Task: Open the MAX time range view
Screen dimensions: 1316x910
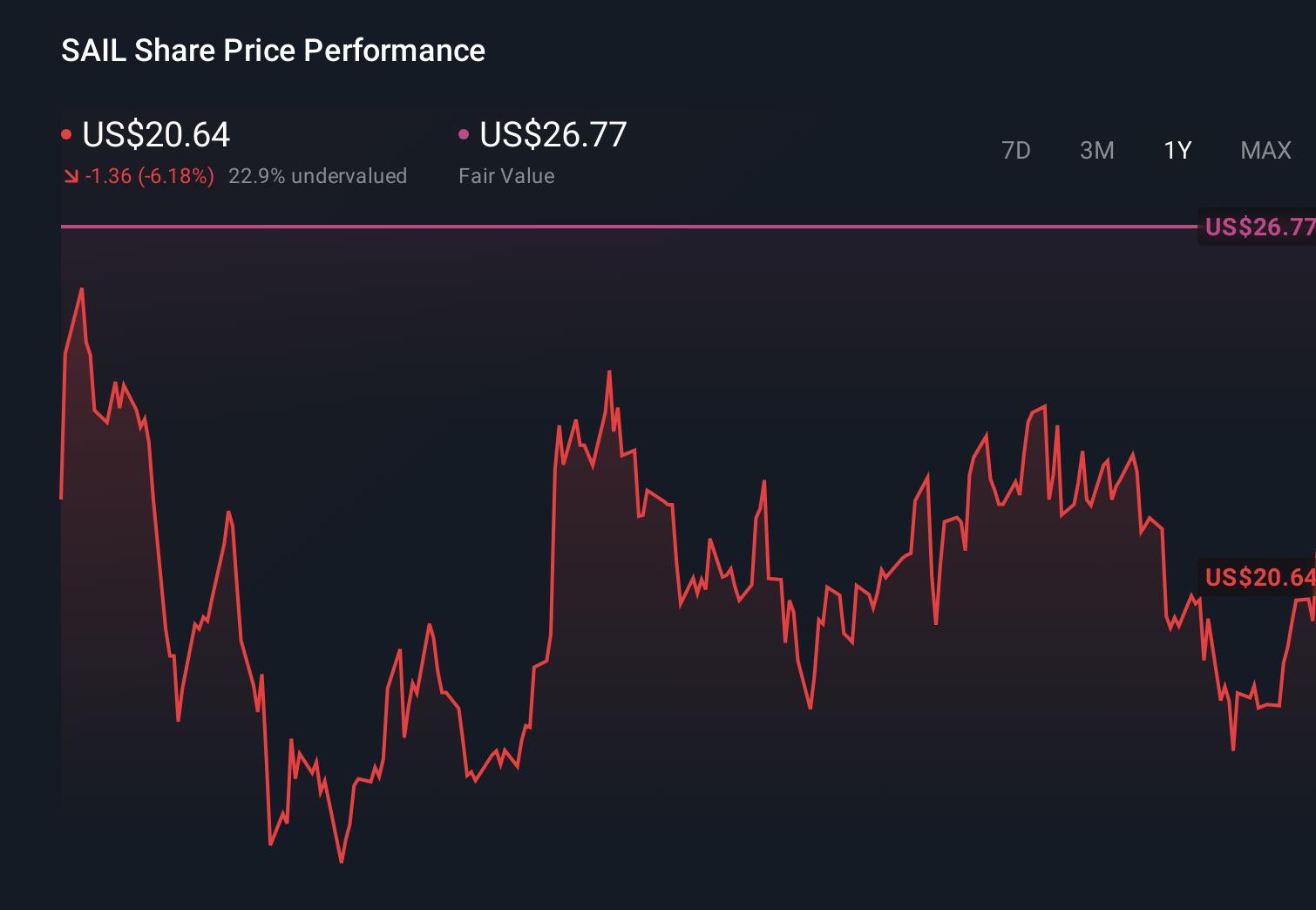Action: (1265, 150)
